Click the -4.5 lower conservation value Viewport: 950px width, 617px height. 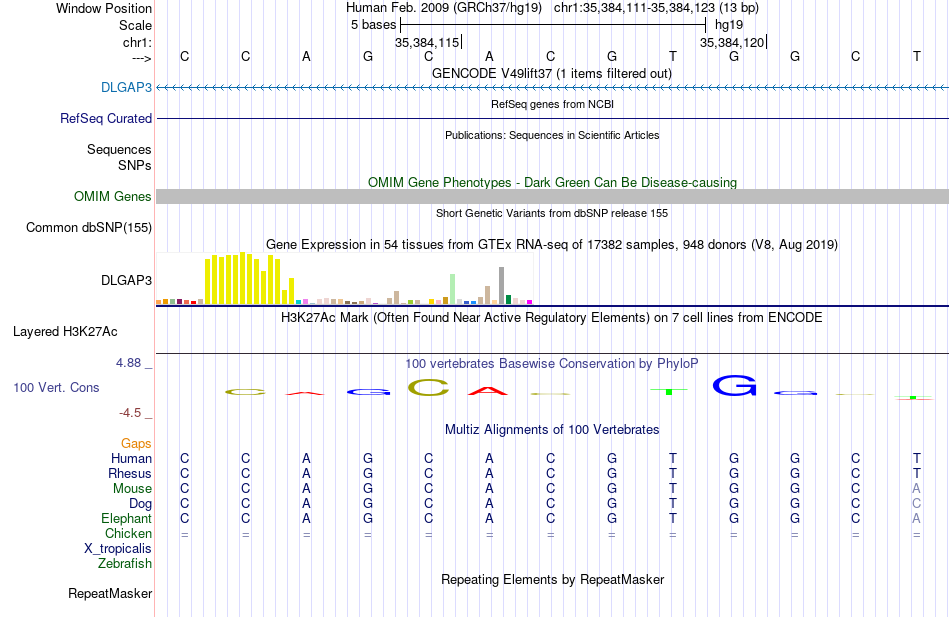pos(130,413)
